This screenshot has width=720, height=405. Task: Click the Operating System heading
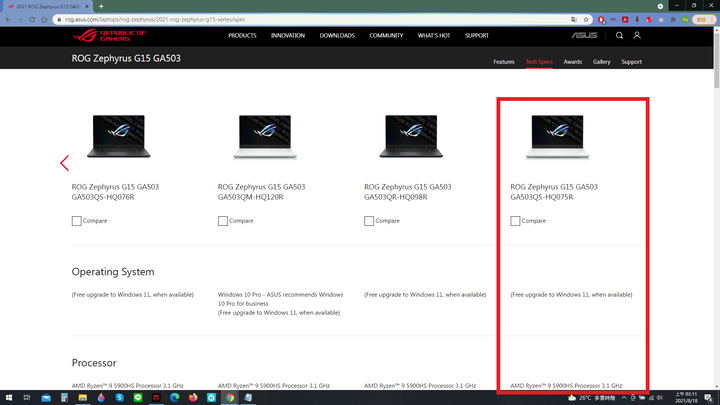pyautogui.click(x=113, y=272)
